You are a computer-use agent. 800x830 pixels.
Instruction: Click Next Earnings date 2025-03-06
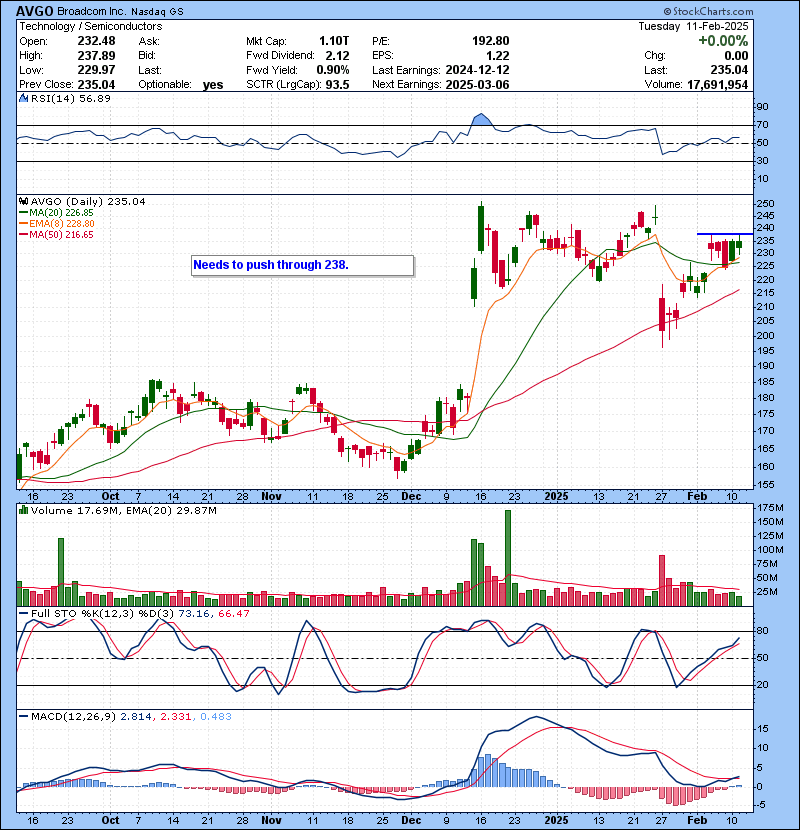(477, 85)
